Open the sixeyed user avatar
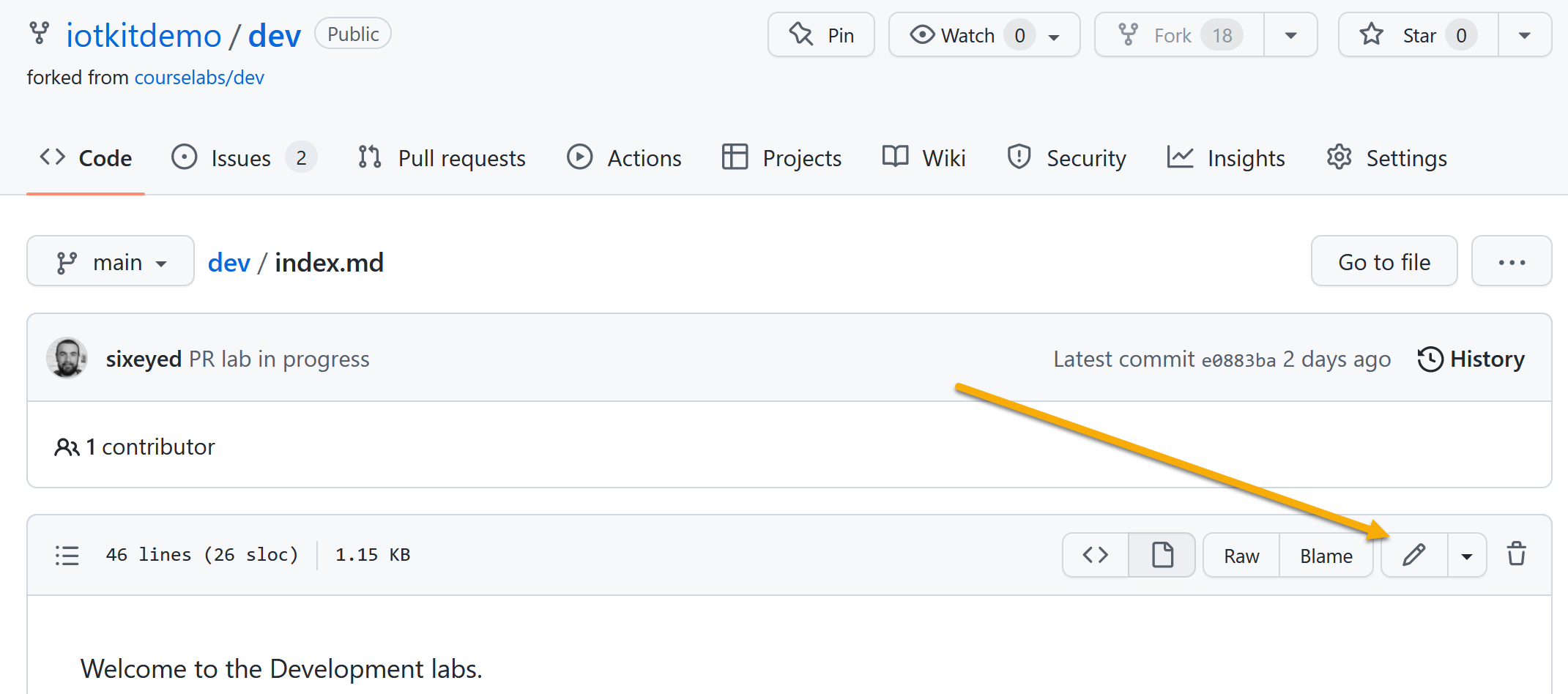This screenshot has width=1568, height=694. pos(67,358)
